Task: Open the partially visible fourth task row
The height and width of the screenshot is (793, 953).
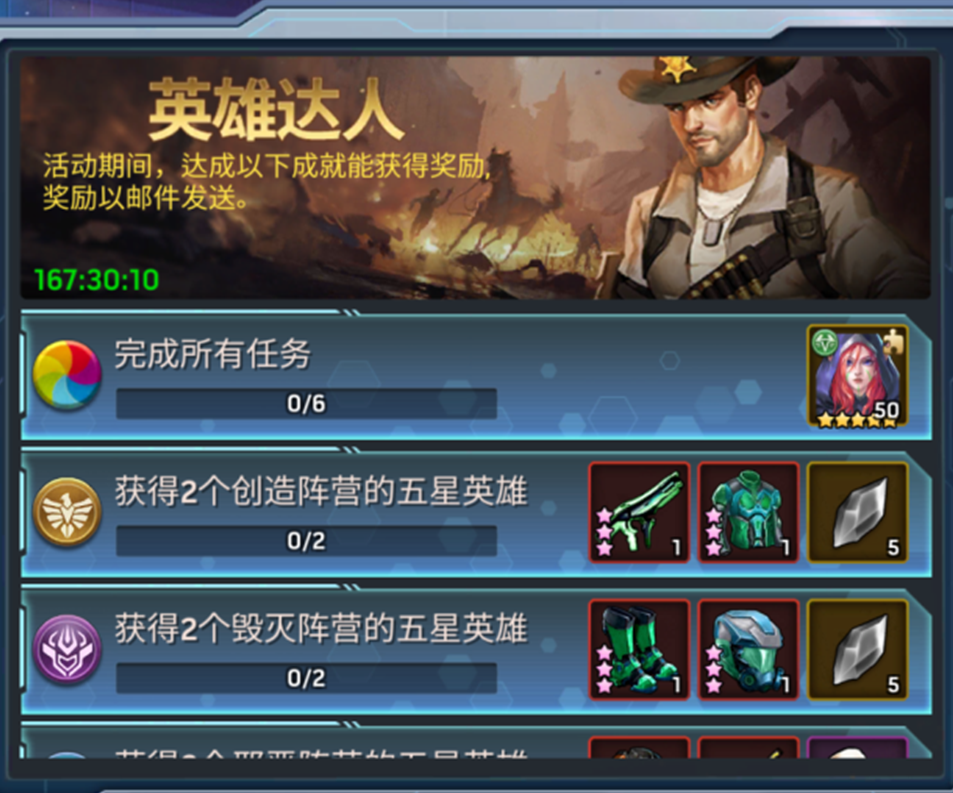Action: click(476, 741)
